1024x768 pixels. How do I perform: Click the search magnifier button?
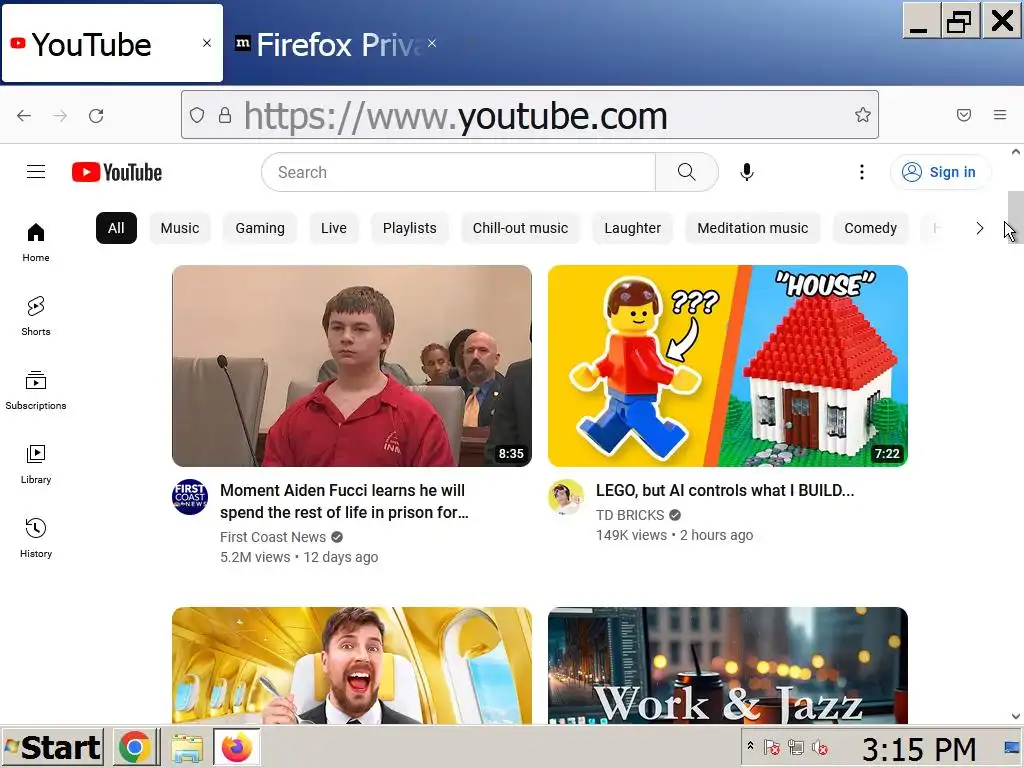coord(686,172)
